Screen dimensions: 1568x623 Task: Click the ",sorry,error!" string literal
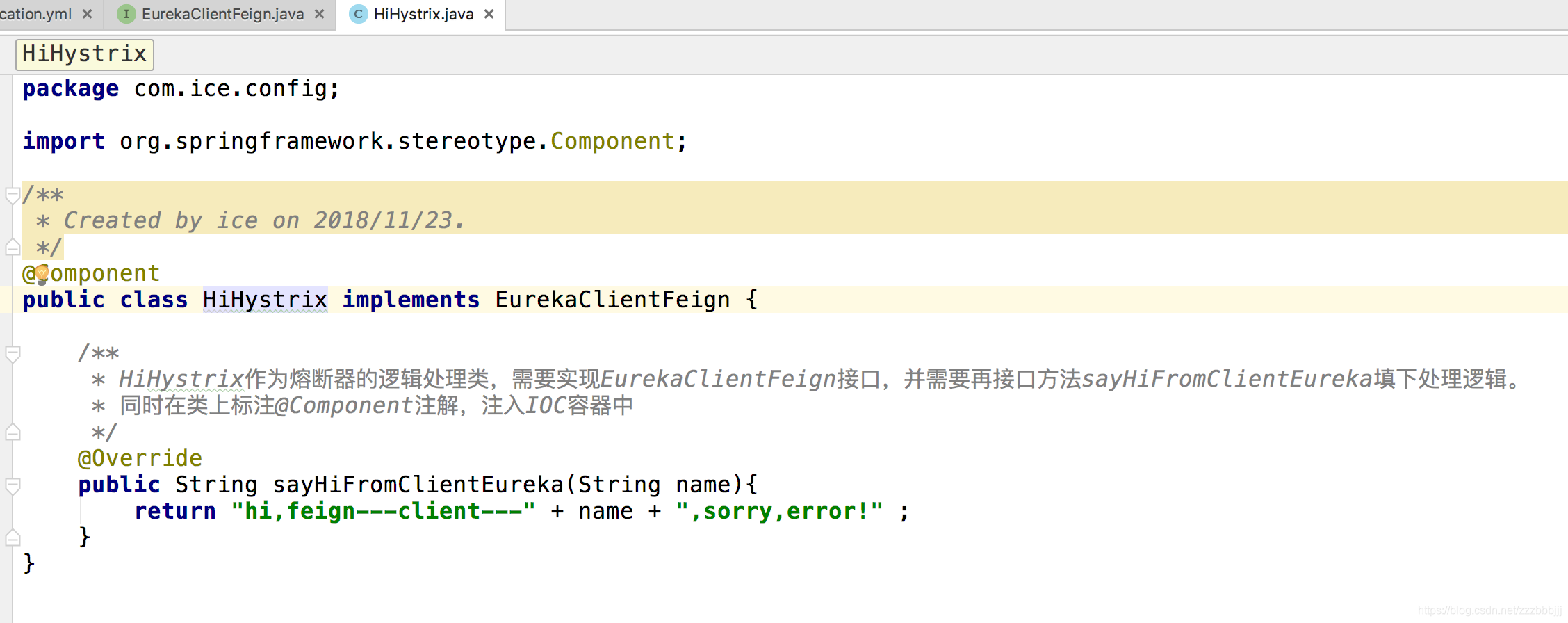tap(779, 511)
